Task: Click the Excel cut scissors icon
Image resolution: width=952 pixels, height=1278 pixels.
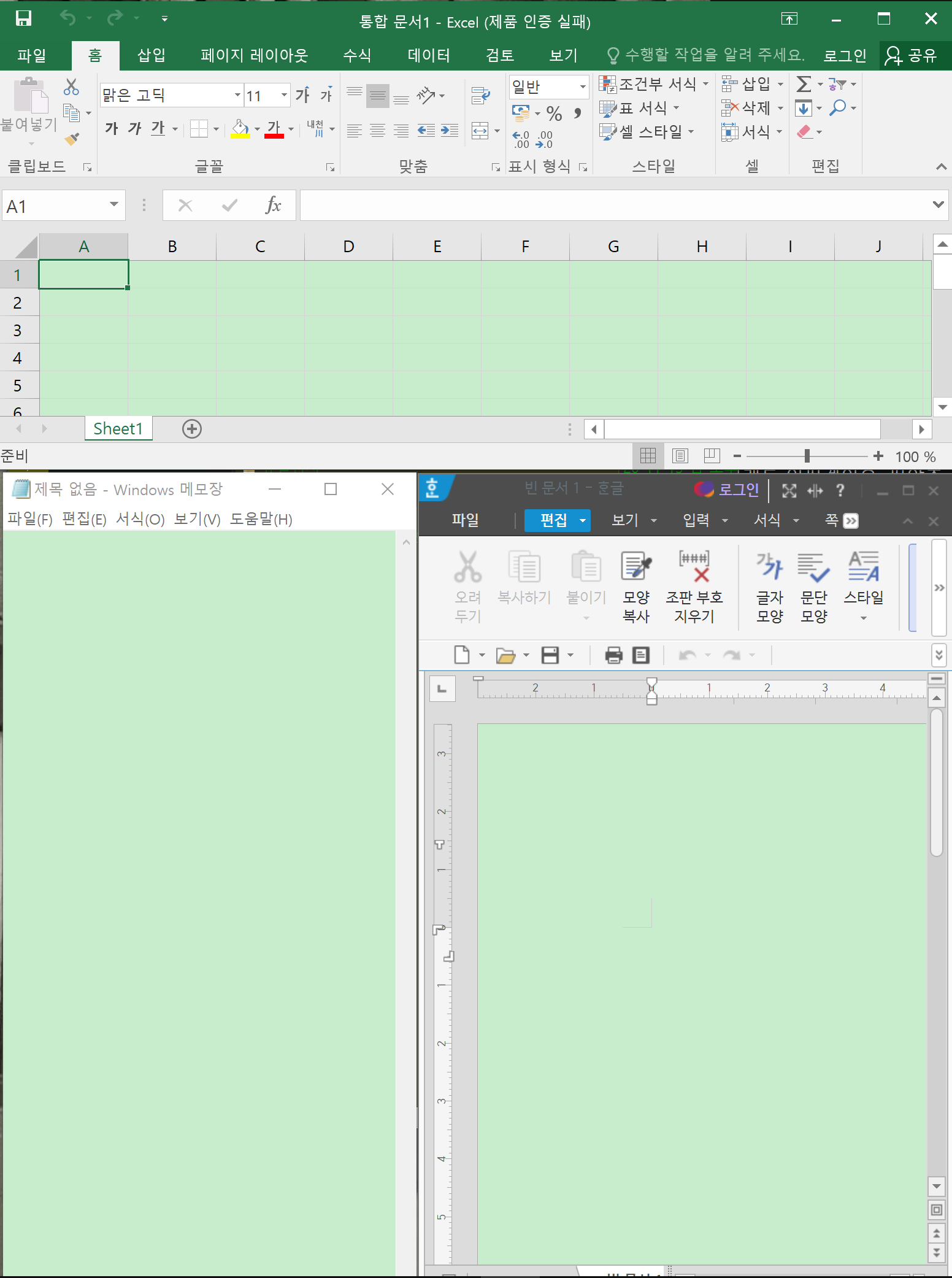Action: tap(71, 87)
